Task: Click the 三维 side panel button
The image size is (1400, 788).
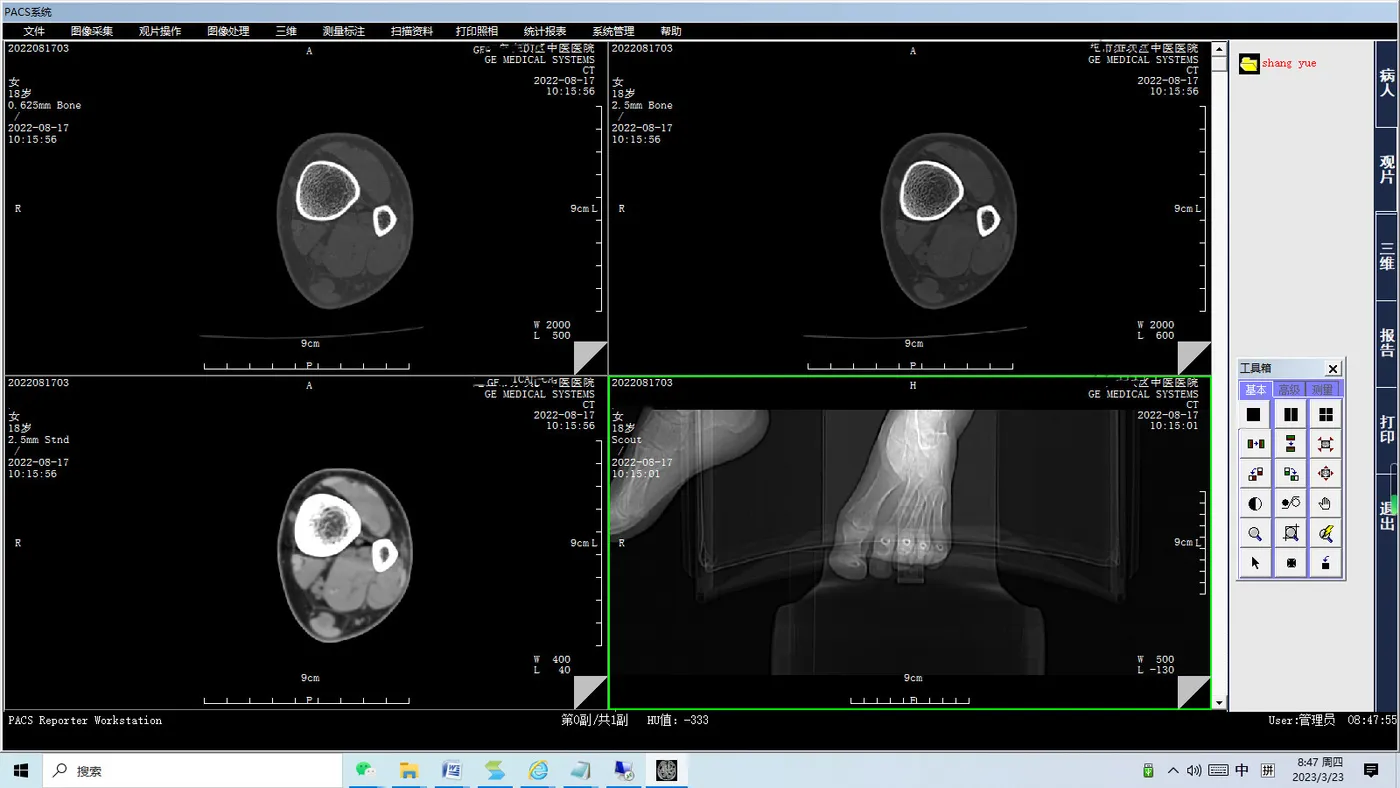Action: click(x=1387, y=256)
